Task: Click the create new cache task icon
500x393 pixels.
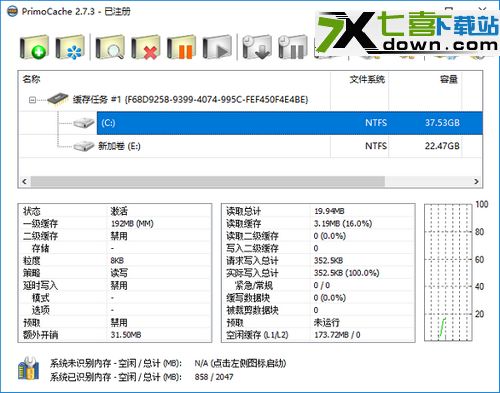Action: point(34,47)
